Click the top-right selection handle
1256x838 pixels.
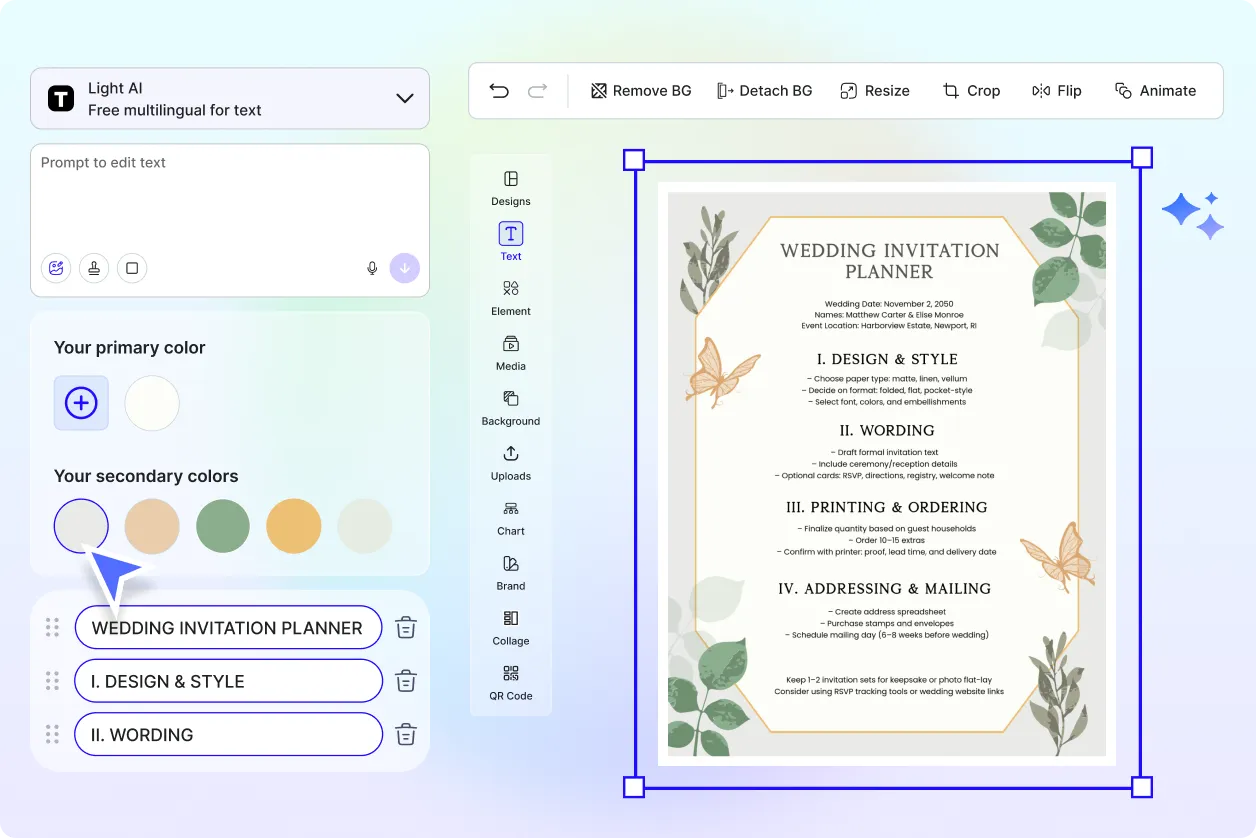pyautogui.click(x=1142, y=158)
